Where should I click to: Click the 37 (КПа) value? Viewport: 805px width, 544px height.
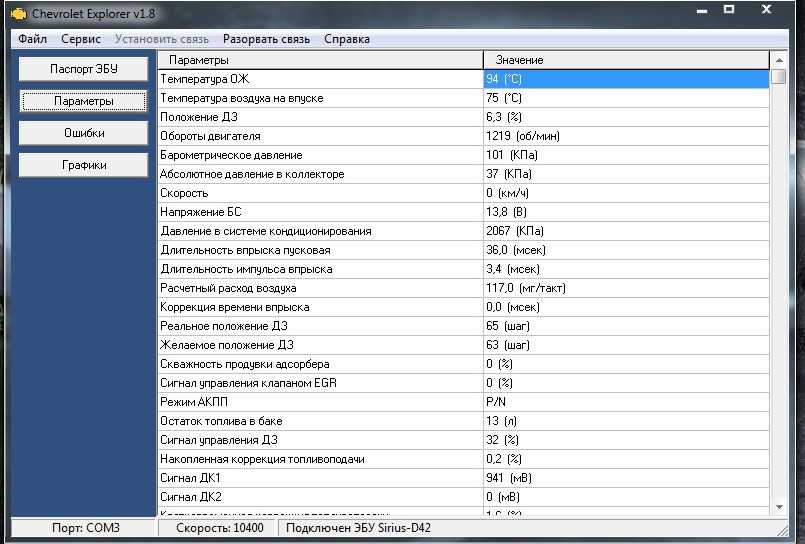509,174
